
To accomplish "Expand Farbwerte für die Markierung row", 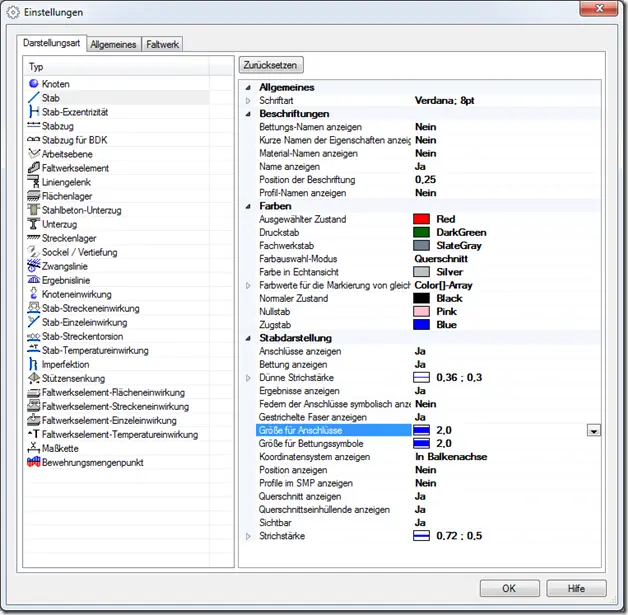I will coord(248,285).
